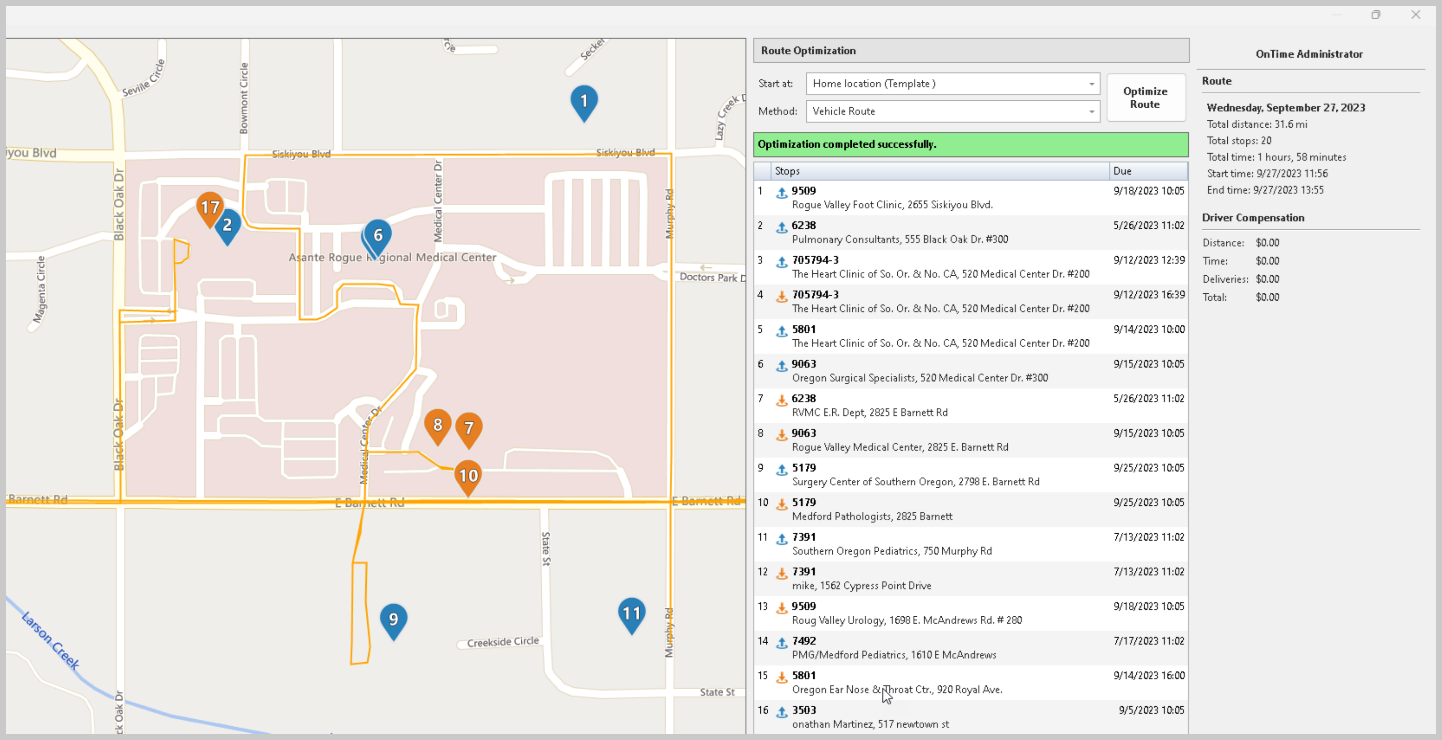Click orange map pin number 8

point(437,426)
